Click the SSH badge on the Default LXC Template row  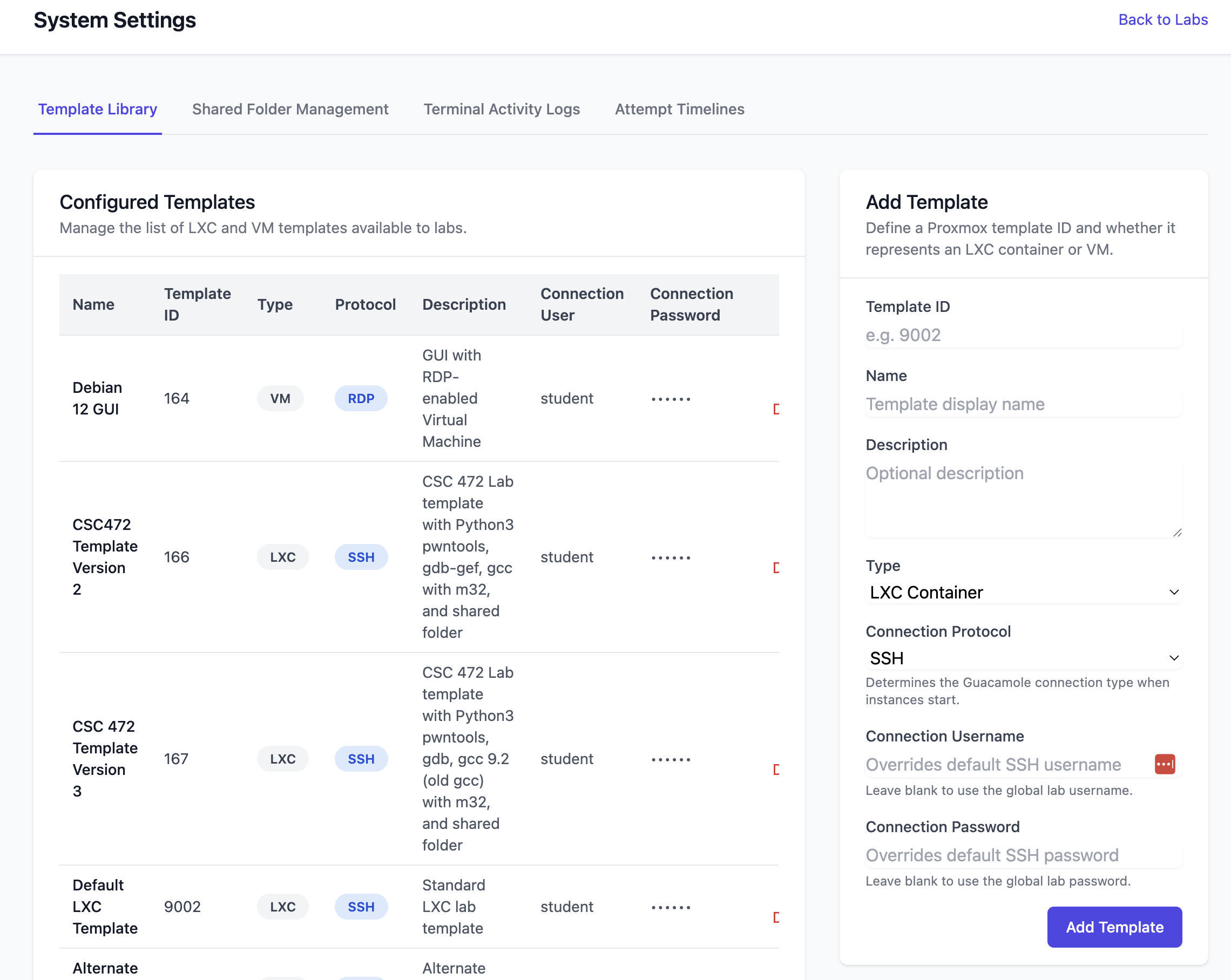click(x=361, y=907)
